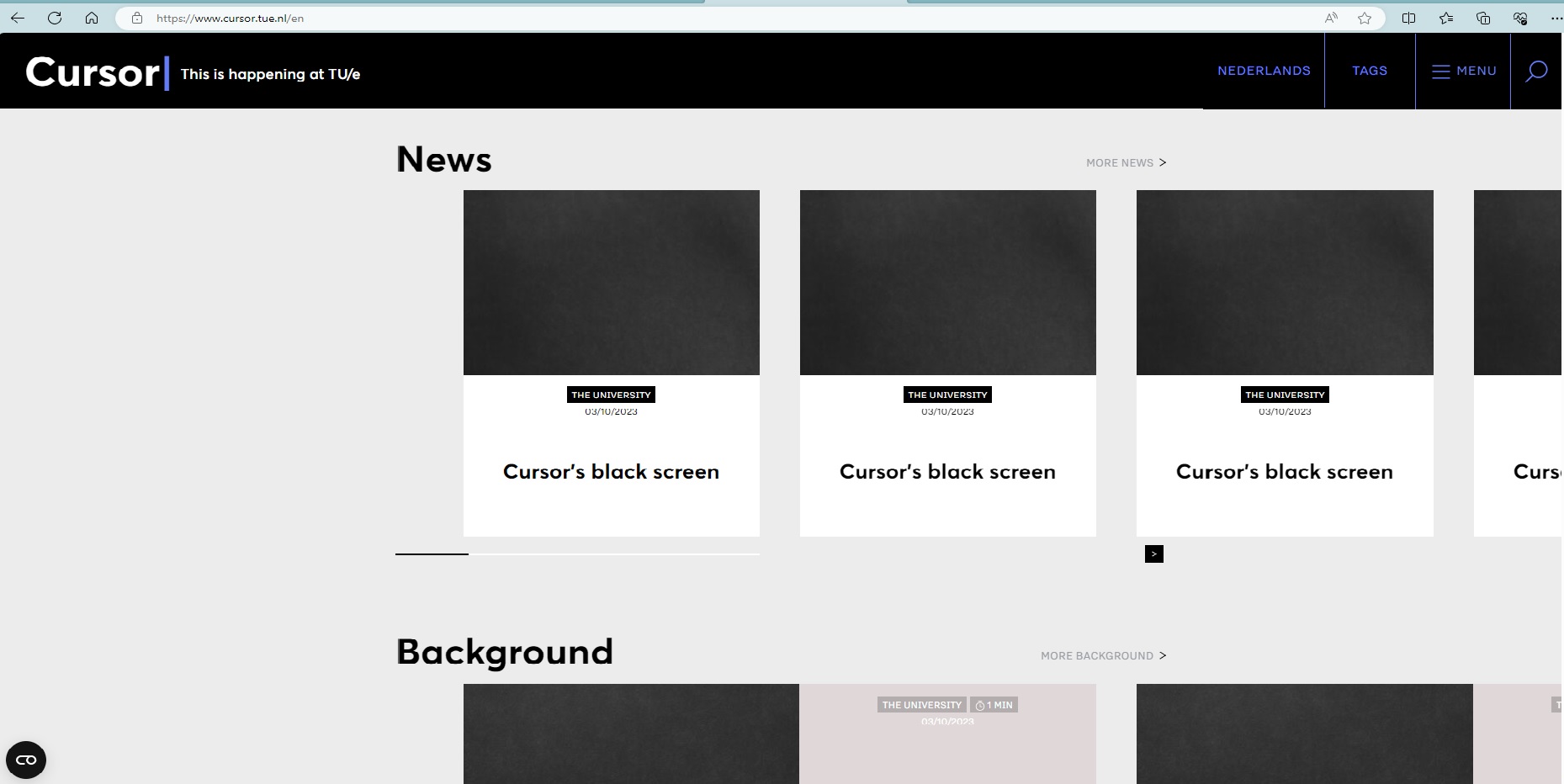
Task: Follow the MORE NEWS link
Action: pyautogui.click(x=1126, y=162)
